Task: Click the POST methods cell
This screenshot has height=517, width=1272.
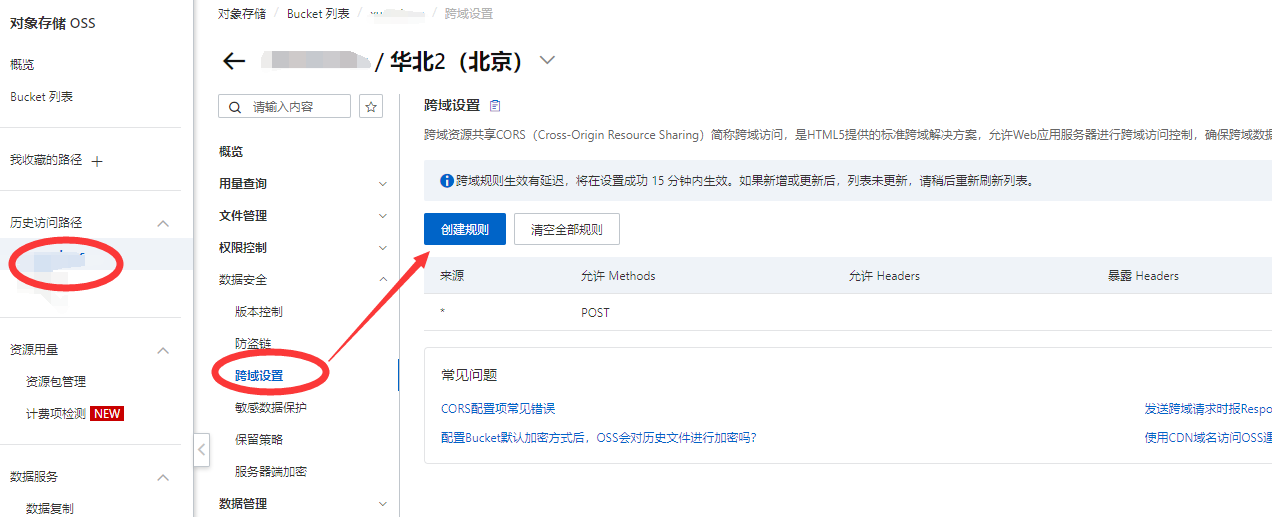Action: pyautogui.click(x=595, y=313)
